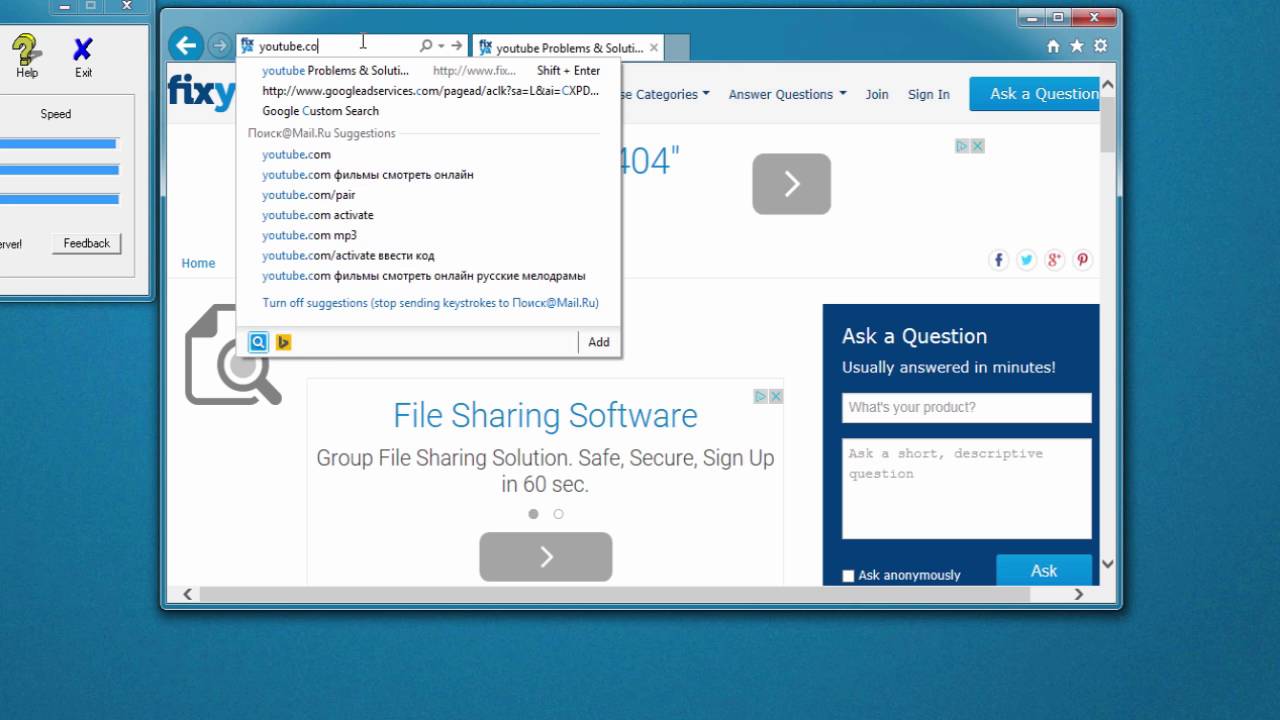
Task: Open the Favorites star icon
Action: (1077, 46)
